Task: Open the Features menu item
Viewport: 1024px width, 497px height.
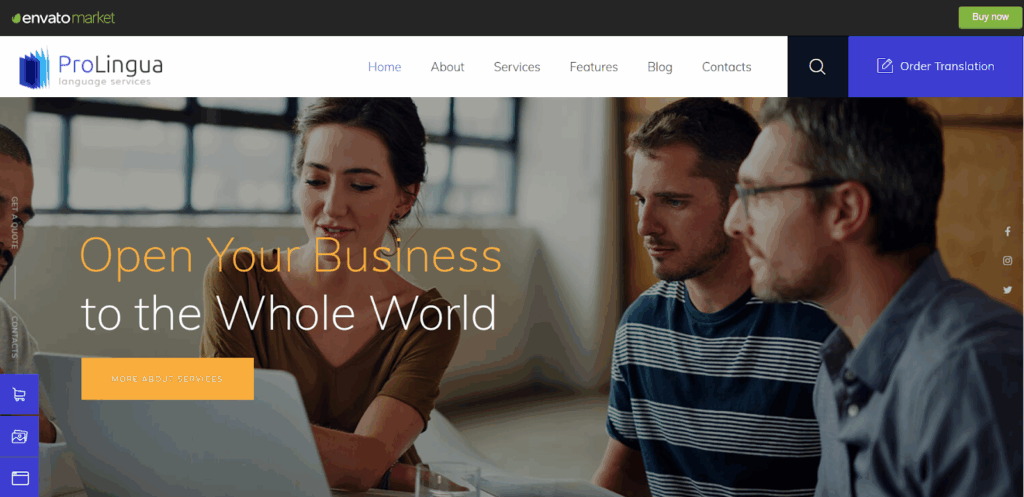Action: (594, 67)
